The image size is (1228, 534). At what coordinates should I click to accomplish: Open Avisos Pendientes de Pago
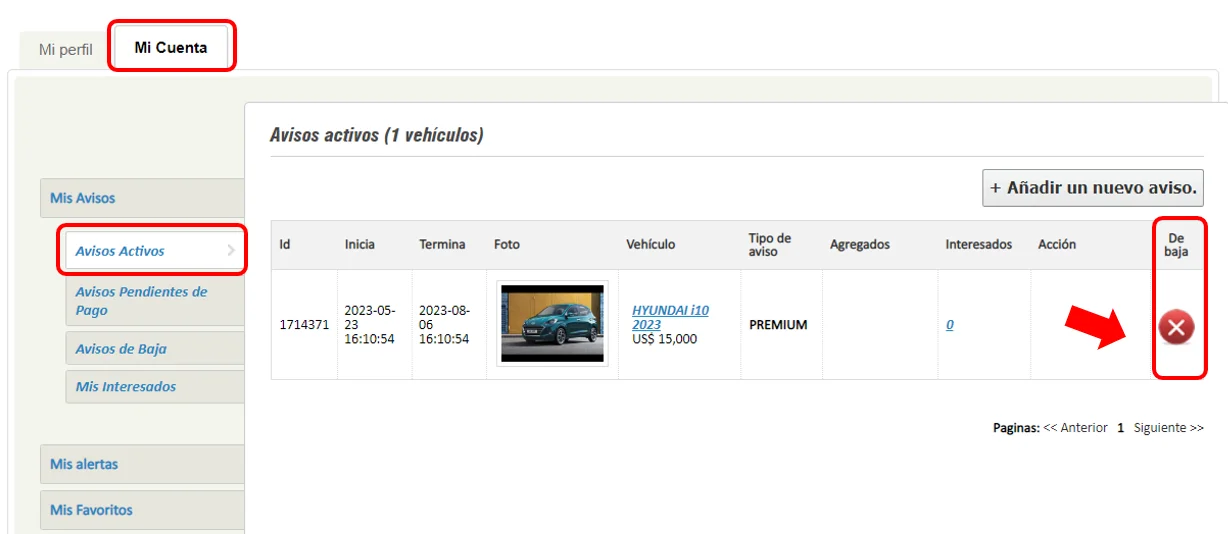click(x=141, y=301)
